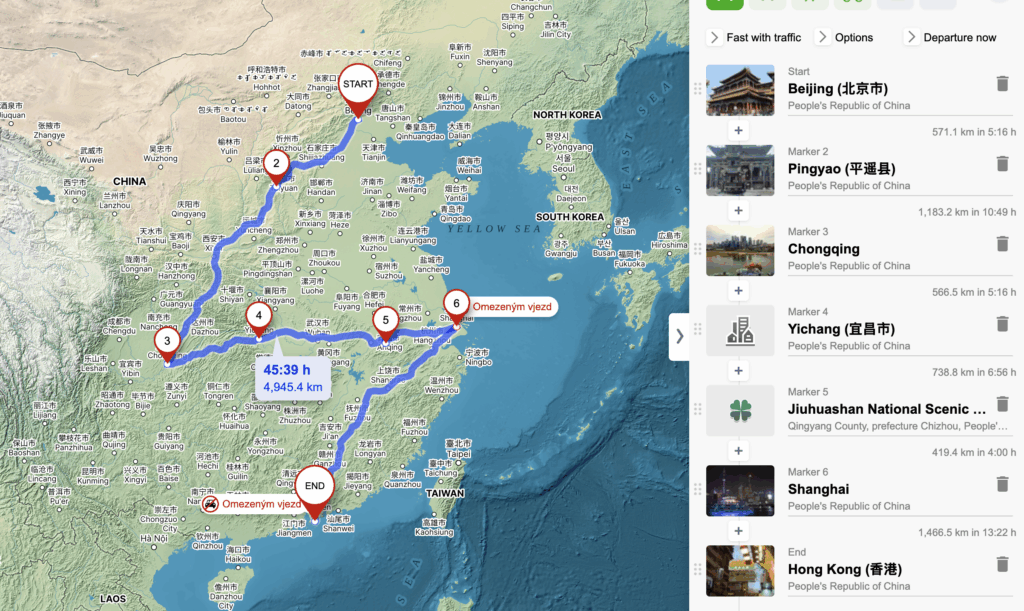Open the Shanghai thumbnail photo
1024x611 pixels.
[x=740, y=491]
